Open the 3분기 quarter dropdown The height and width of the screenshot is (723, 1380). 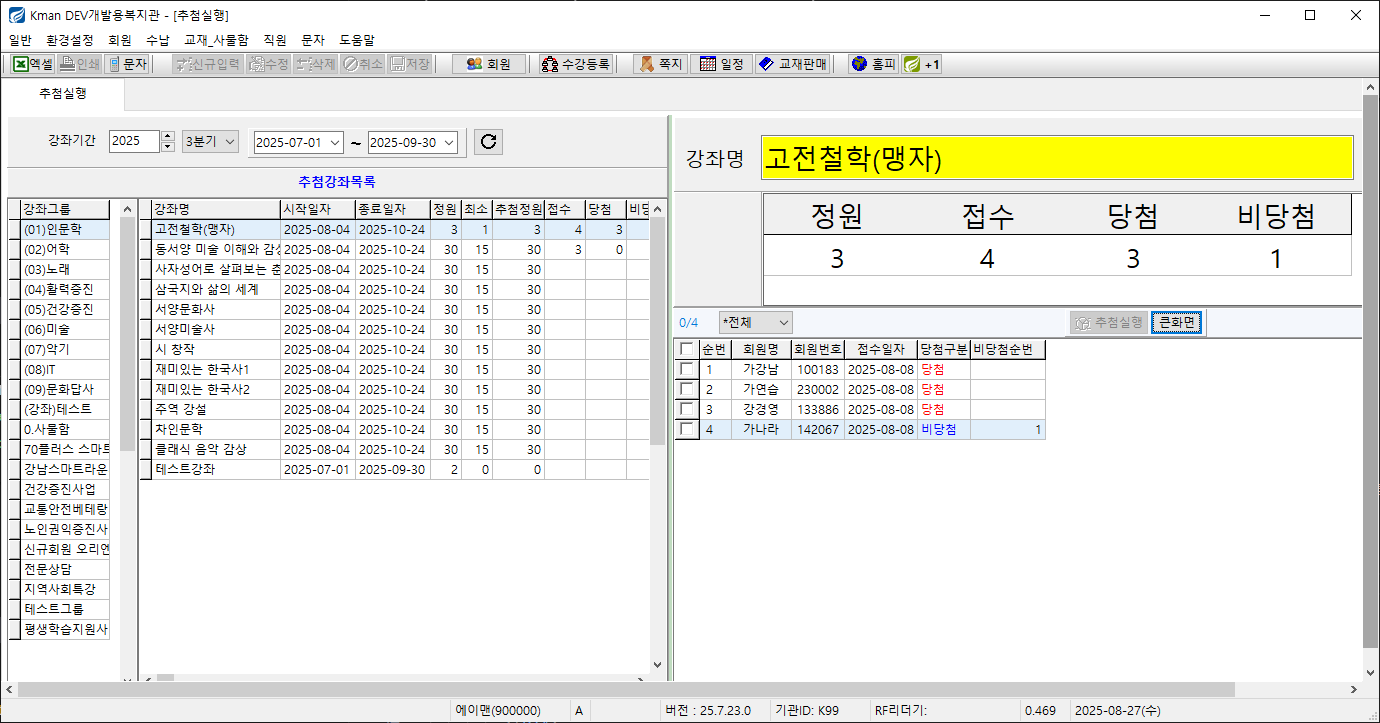point(210,142)
